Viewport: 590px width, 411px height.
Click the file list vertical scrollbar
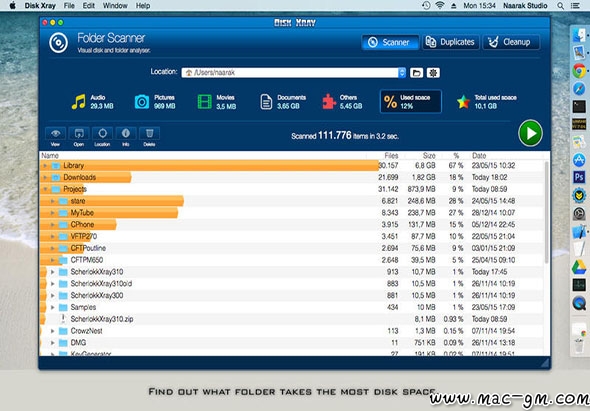point(547,212)
